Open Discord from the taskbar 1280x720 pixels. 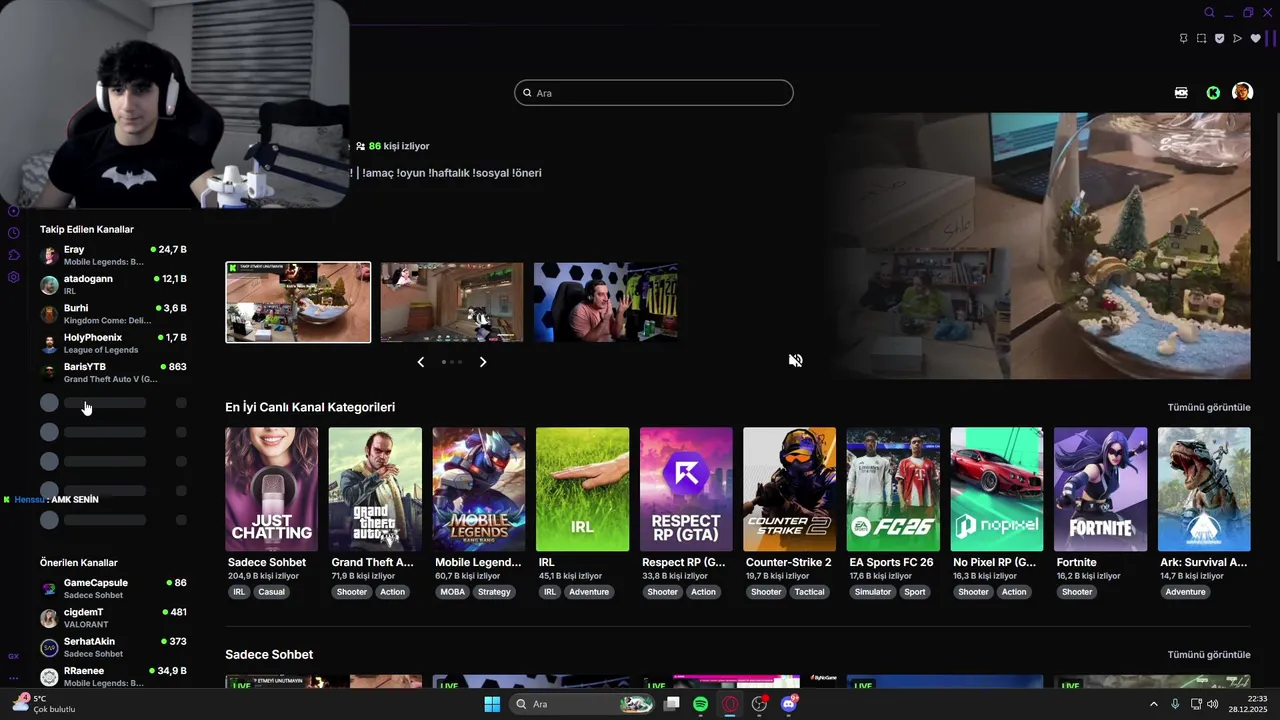click(x=789, y=704)
